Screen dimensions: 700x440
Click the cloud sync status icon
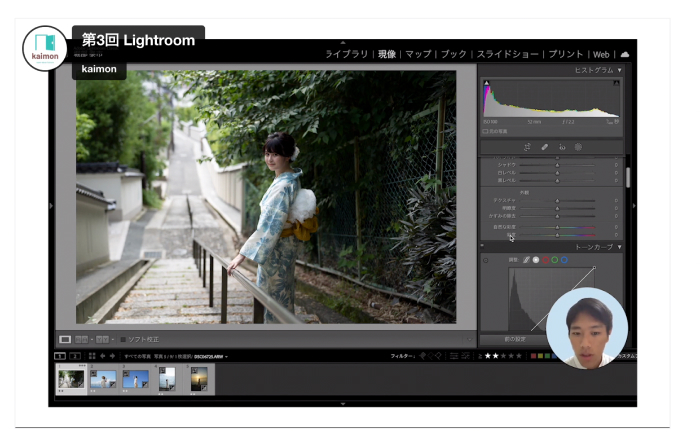625,54
